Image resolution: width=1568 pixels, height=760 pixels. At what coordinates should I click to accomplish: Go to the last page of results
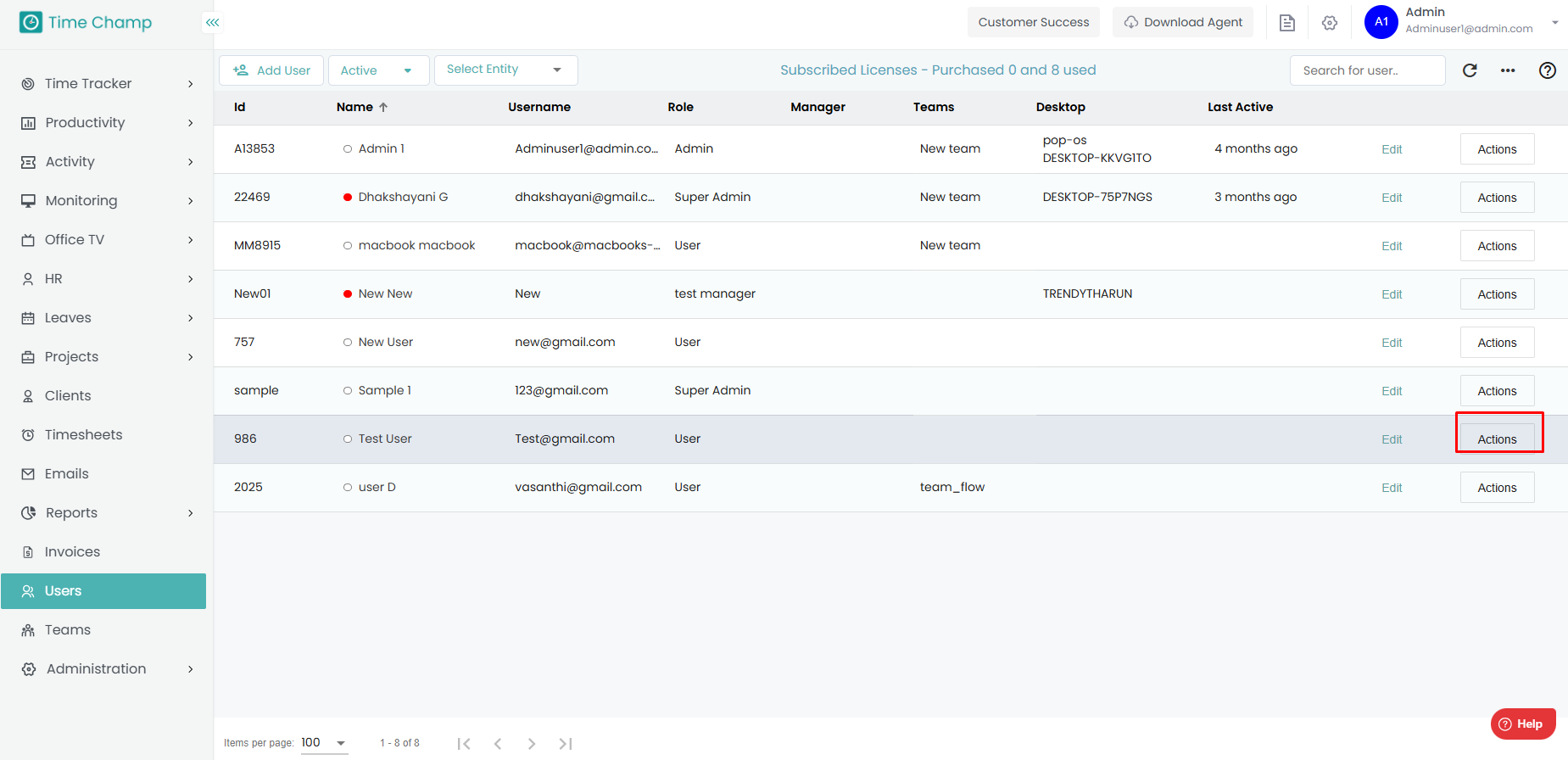point(566,744)
